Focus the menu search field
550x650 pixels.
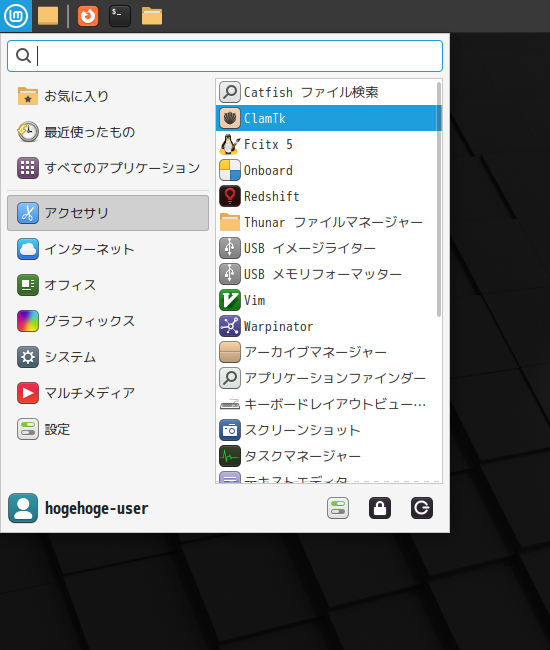pyautogui.click(x=225, y=56)
